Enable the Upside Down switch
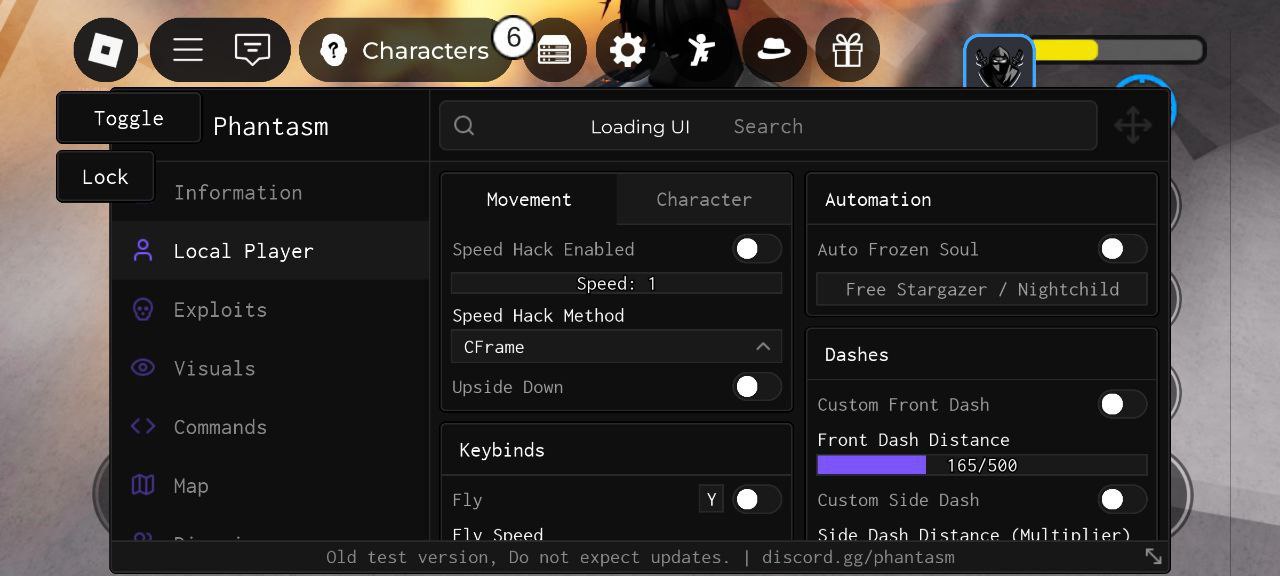The width and height of the screenshot is (1280, 576). pos(757,387)
